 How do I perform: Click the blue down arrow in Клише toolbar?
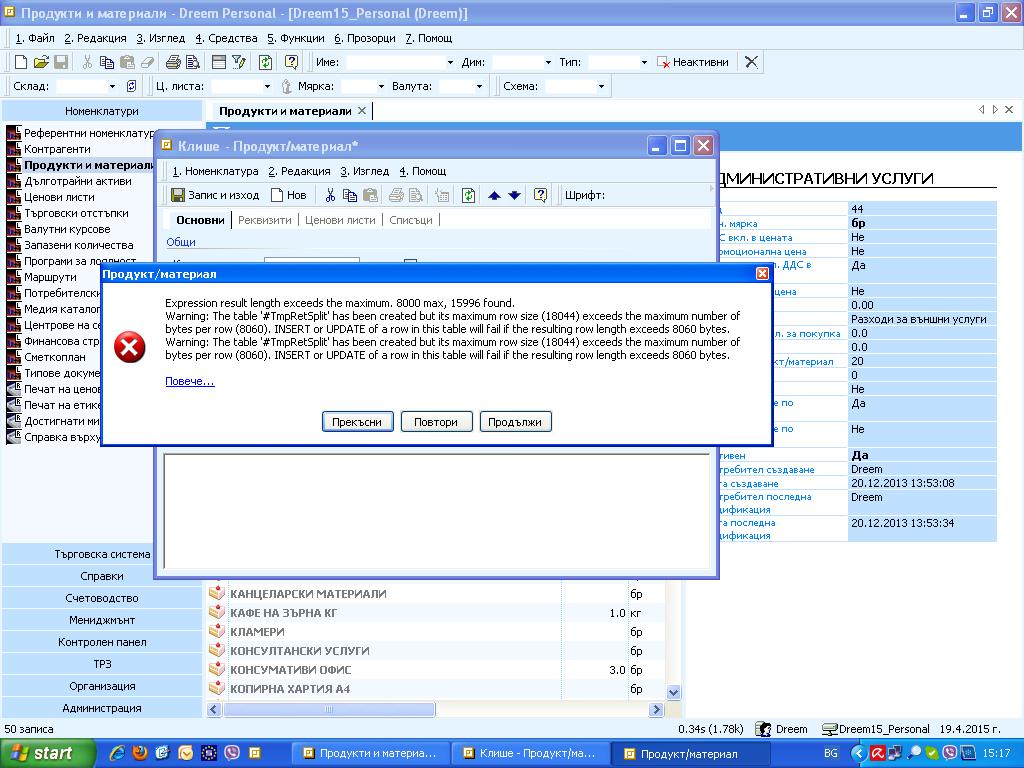[515, 195]
